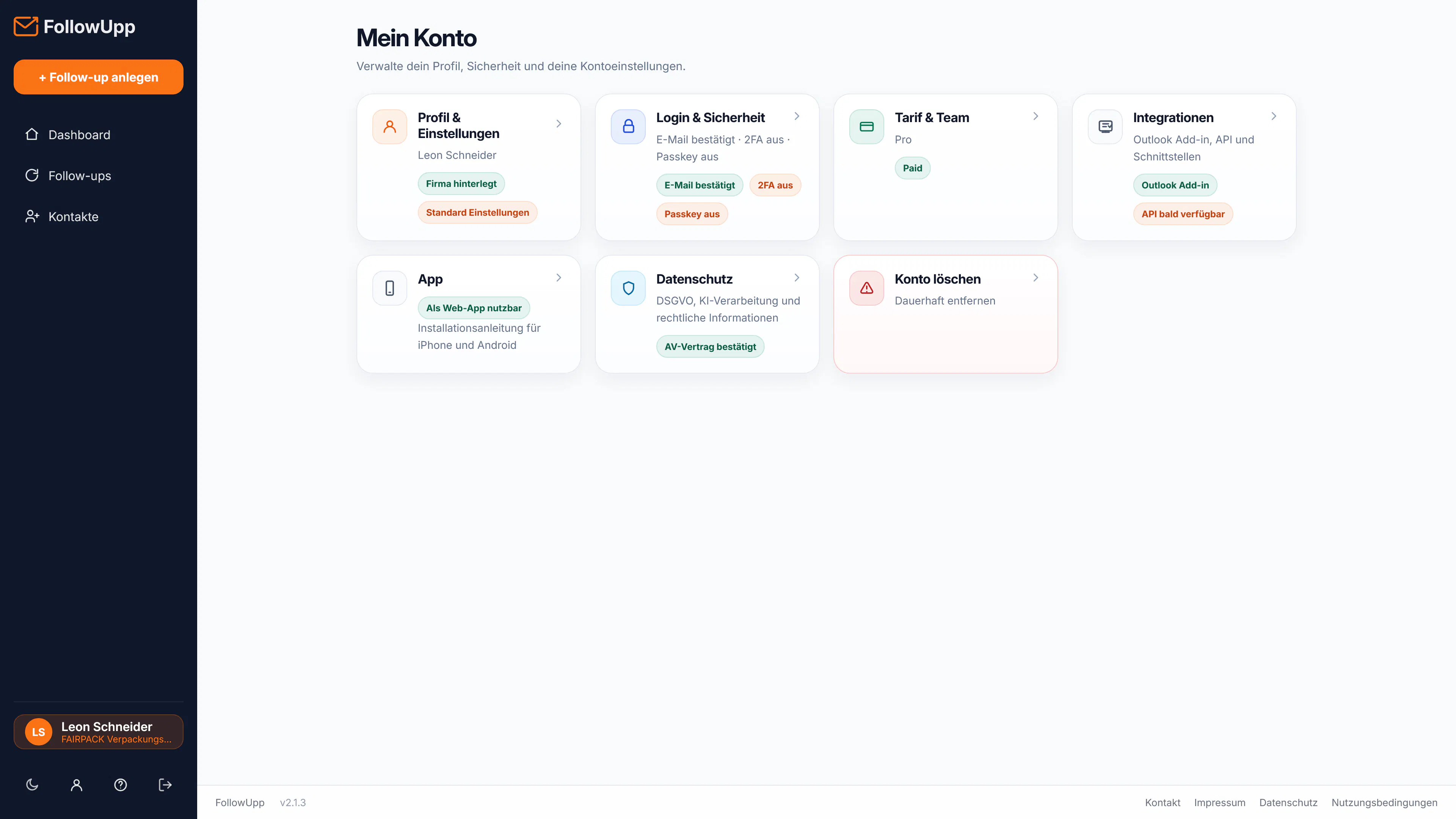Viewport: 1456px width, 819px height.
Task: Click the credit card icon on Tarif & Team
Action: tap(866, 127)
